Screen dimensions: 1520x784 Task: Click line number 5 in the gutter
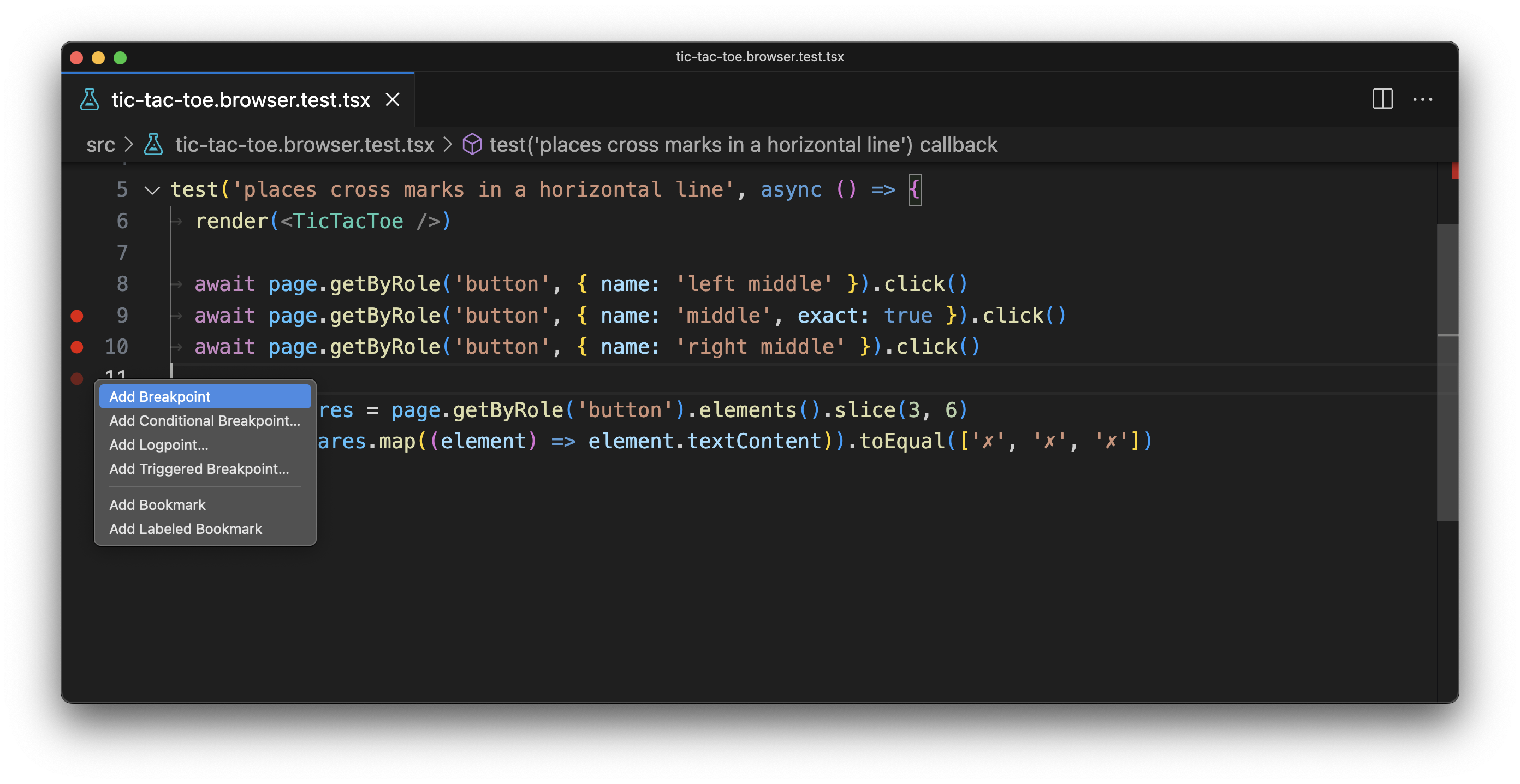122,190
